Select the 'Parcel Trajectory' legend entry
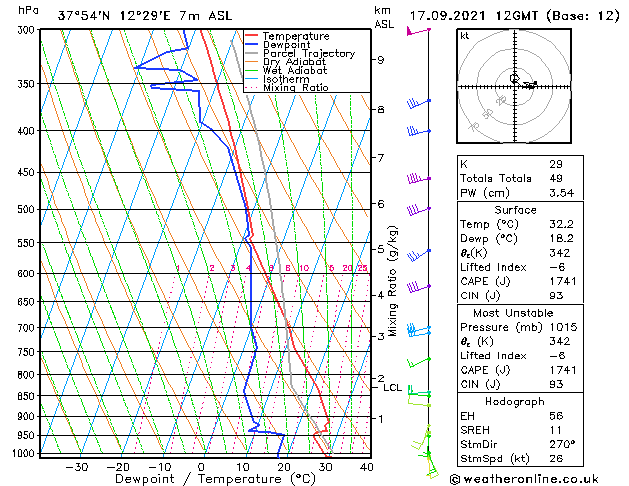Image resolution: width=629 pixels, height=486 pixels. click(309, 53)
